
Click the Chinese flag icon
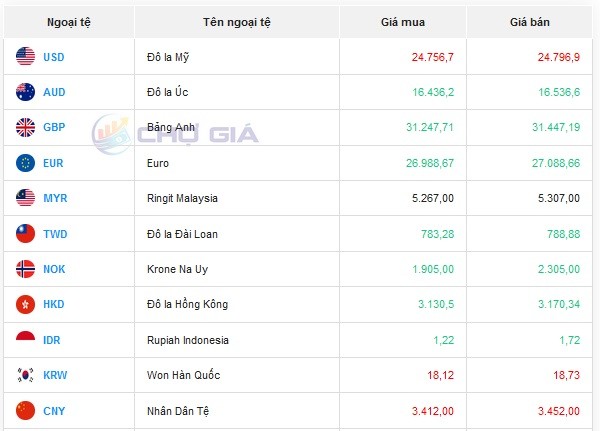click(26, 410)
